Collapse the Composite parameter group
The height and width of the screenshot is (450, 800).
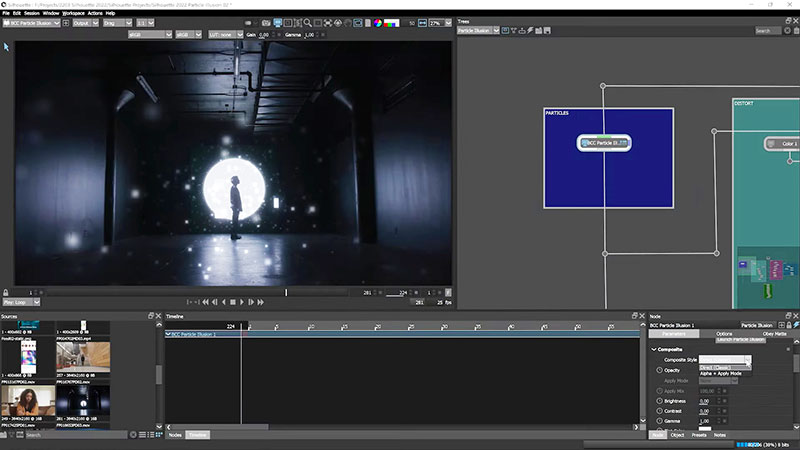pyautogui.click(x=654, y=349)
